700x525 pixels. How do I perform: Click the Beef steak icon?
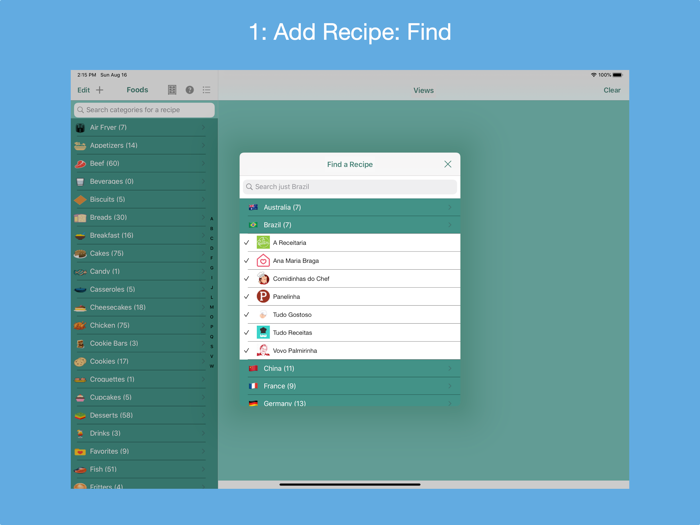coord(80,164)
